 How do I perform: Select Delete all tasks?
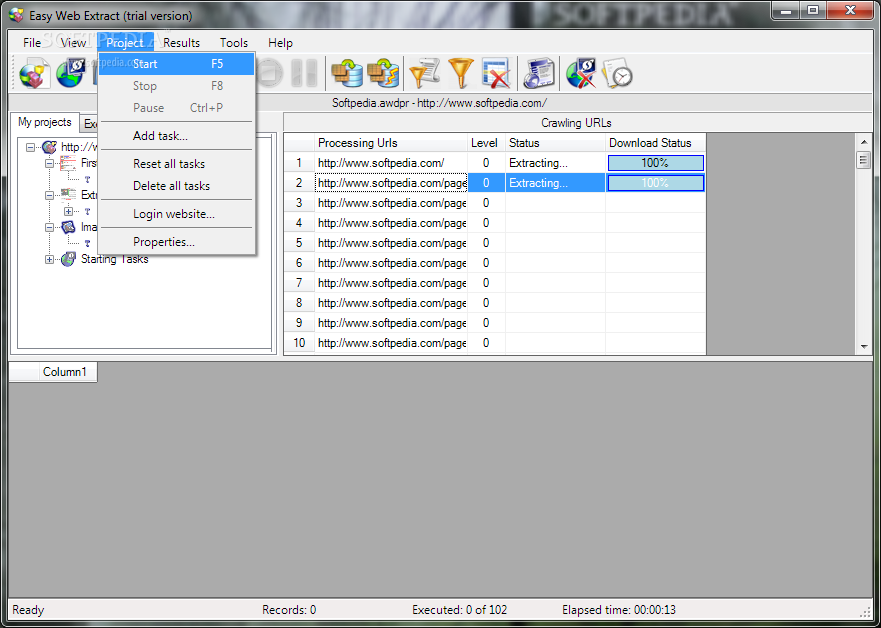click(176, 186)
